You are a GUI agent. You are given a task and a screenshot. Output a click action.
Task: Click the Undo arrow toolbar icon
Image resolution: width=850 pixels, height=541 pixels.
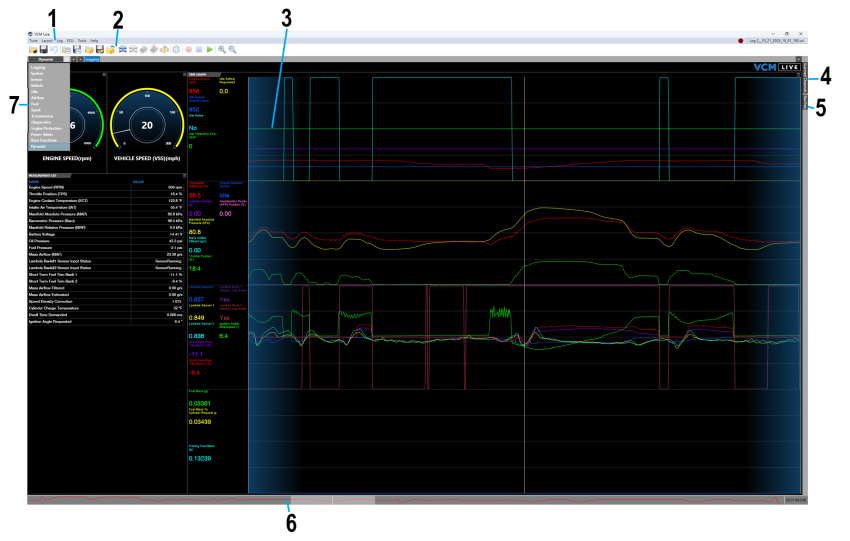tap(55, 49)
